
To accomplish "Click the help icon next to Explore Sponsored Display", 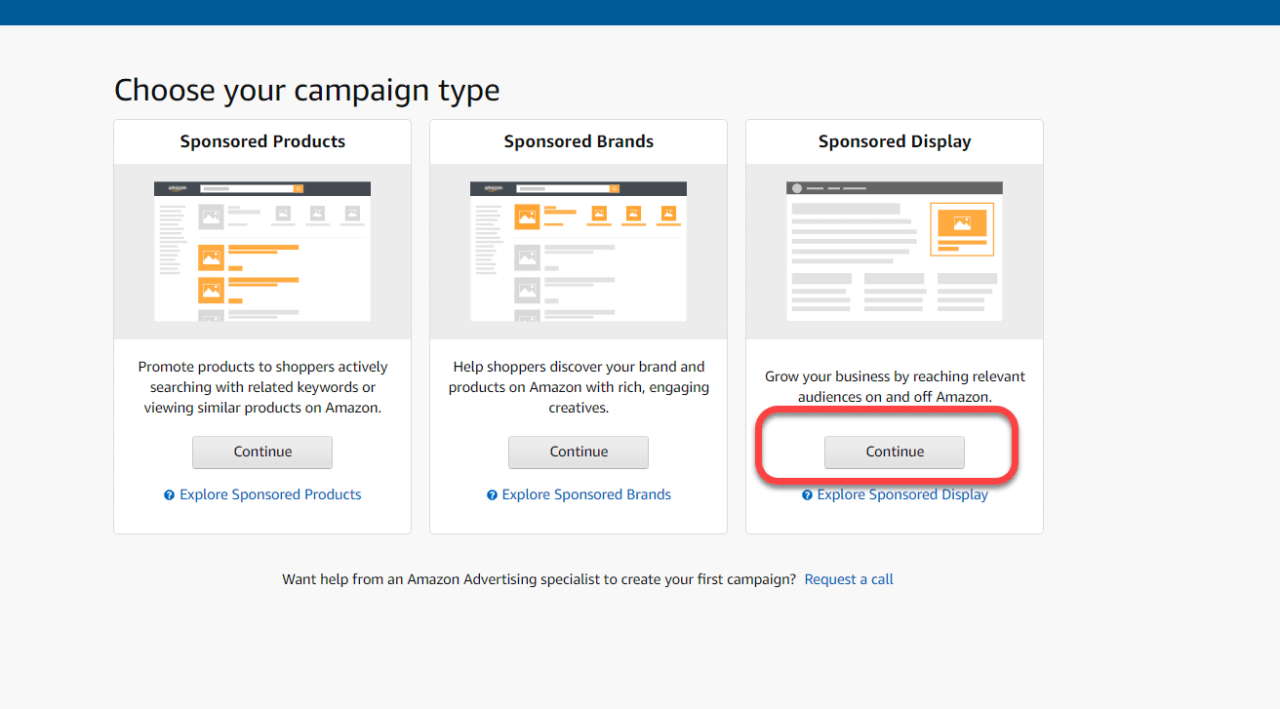I will point(808,494).
